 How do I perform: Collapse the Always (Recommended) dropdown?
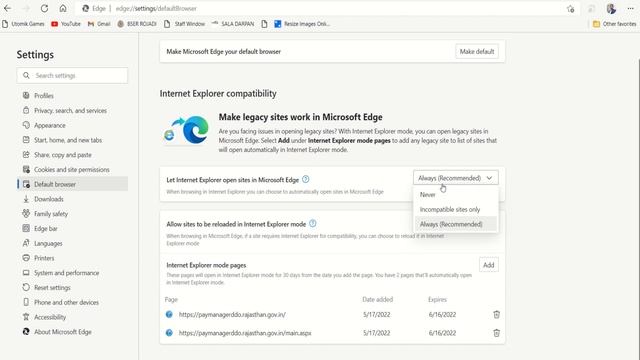point(456,178)
